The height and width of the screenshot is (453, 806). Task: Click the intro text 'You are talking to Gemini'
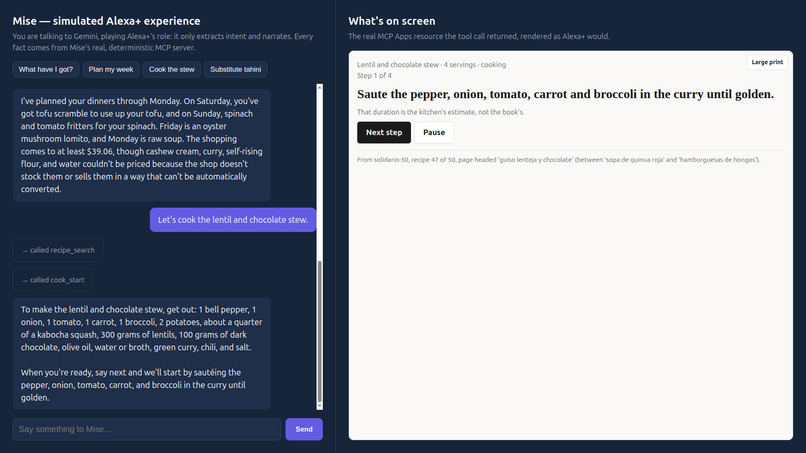pos(163,42)
